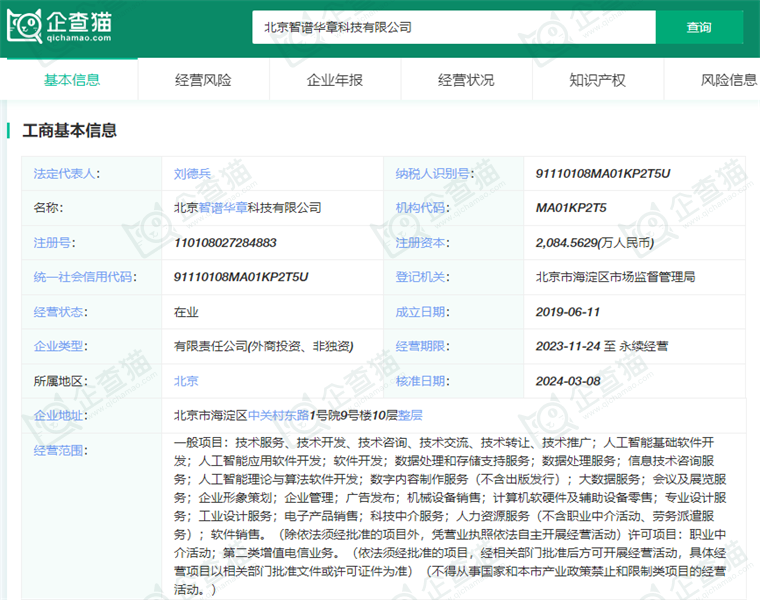Click the 企业地址 label
Screen dimensions: 760x600
(x=61, y=416)
